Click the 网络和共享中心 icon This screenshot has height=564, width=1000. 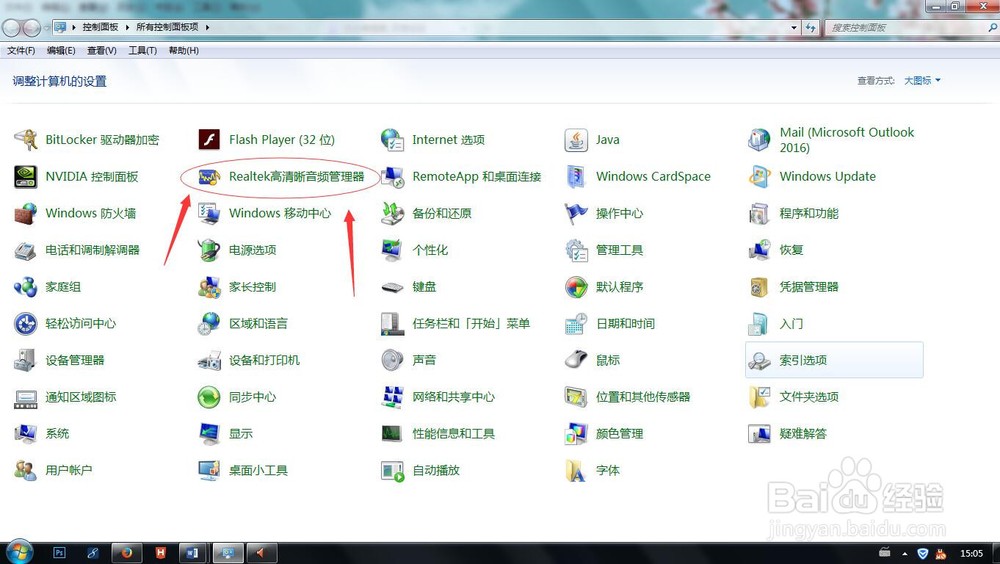(x=392, y=397)
